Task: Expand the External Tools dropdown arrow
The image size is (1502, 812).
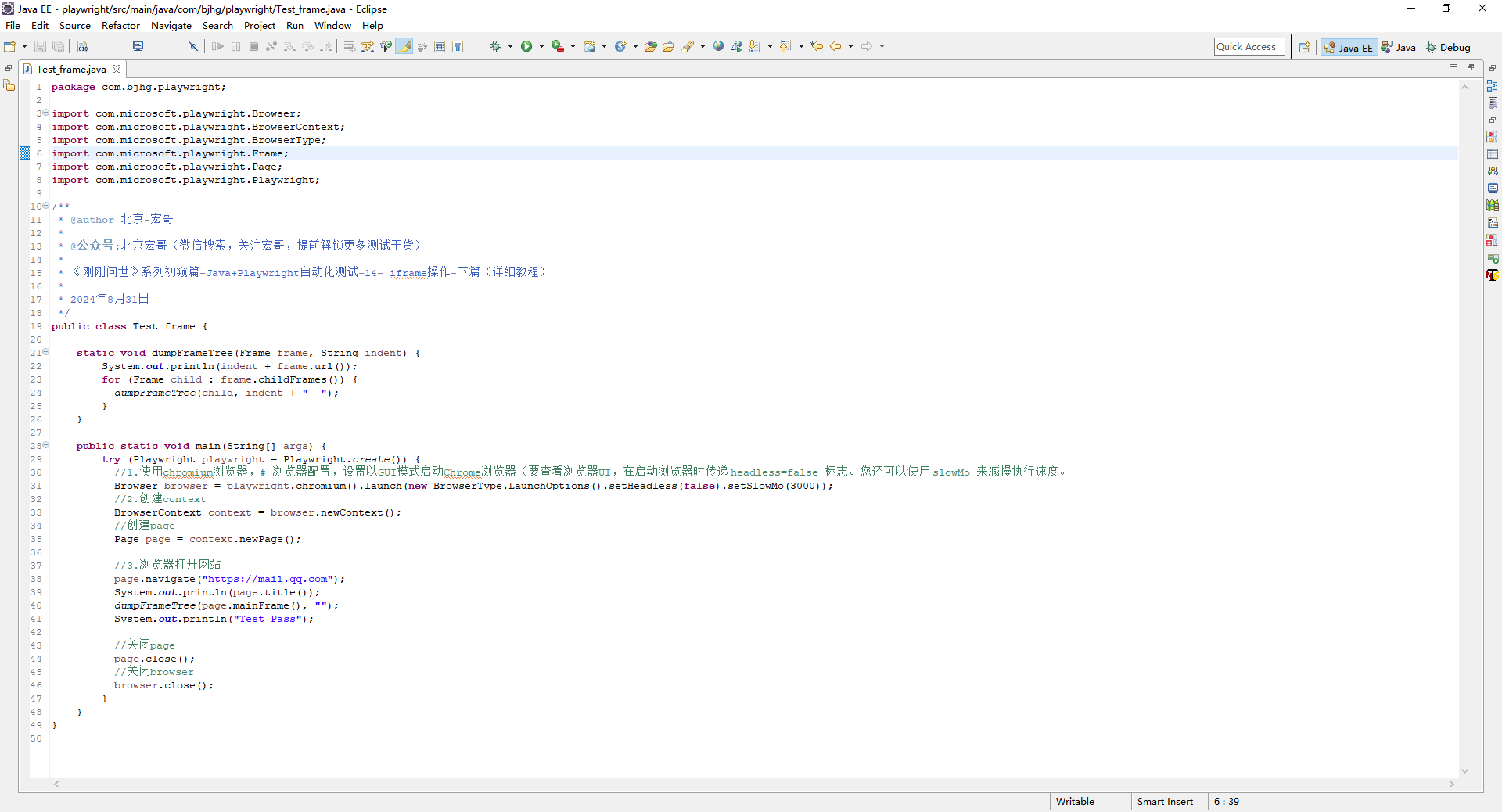Action: [573, 47]
